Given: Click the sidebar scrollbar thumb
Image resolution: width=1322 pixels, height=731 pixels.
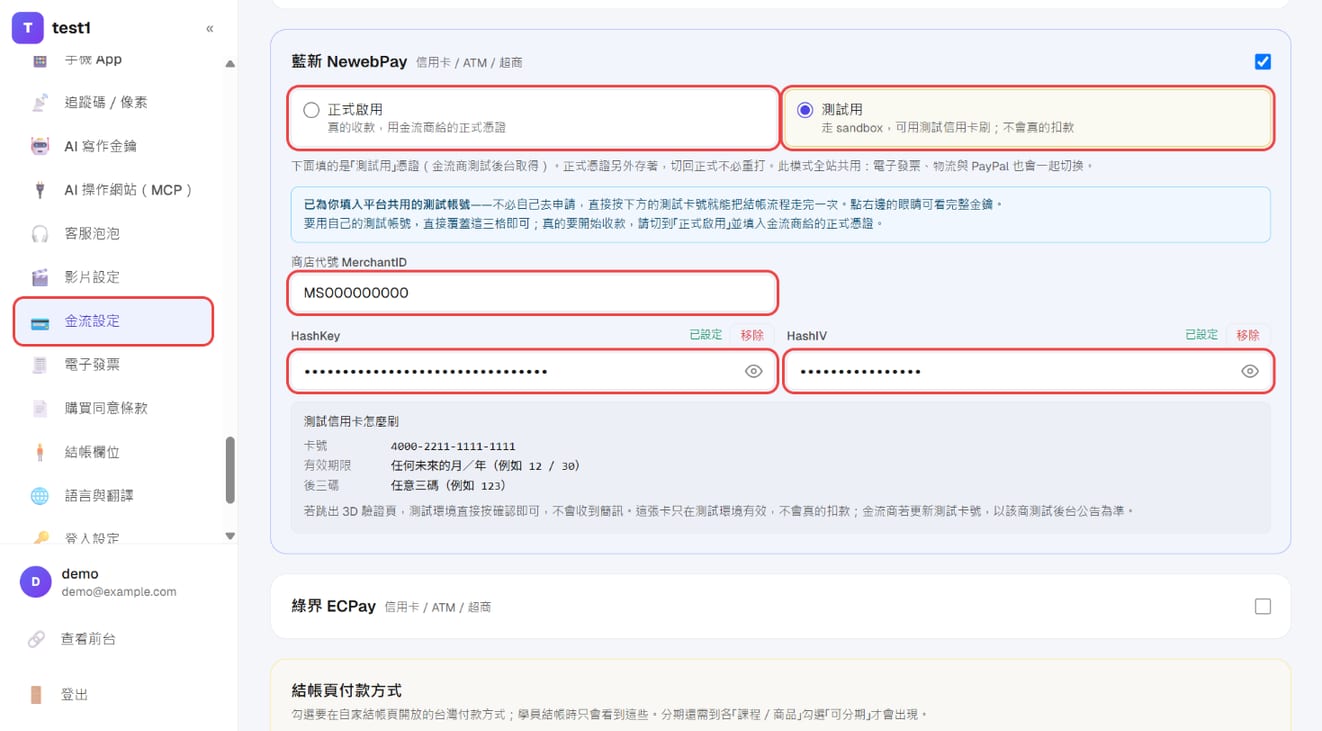Looking at the screenshot, I should (230, 470).
